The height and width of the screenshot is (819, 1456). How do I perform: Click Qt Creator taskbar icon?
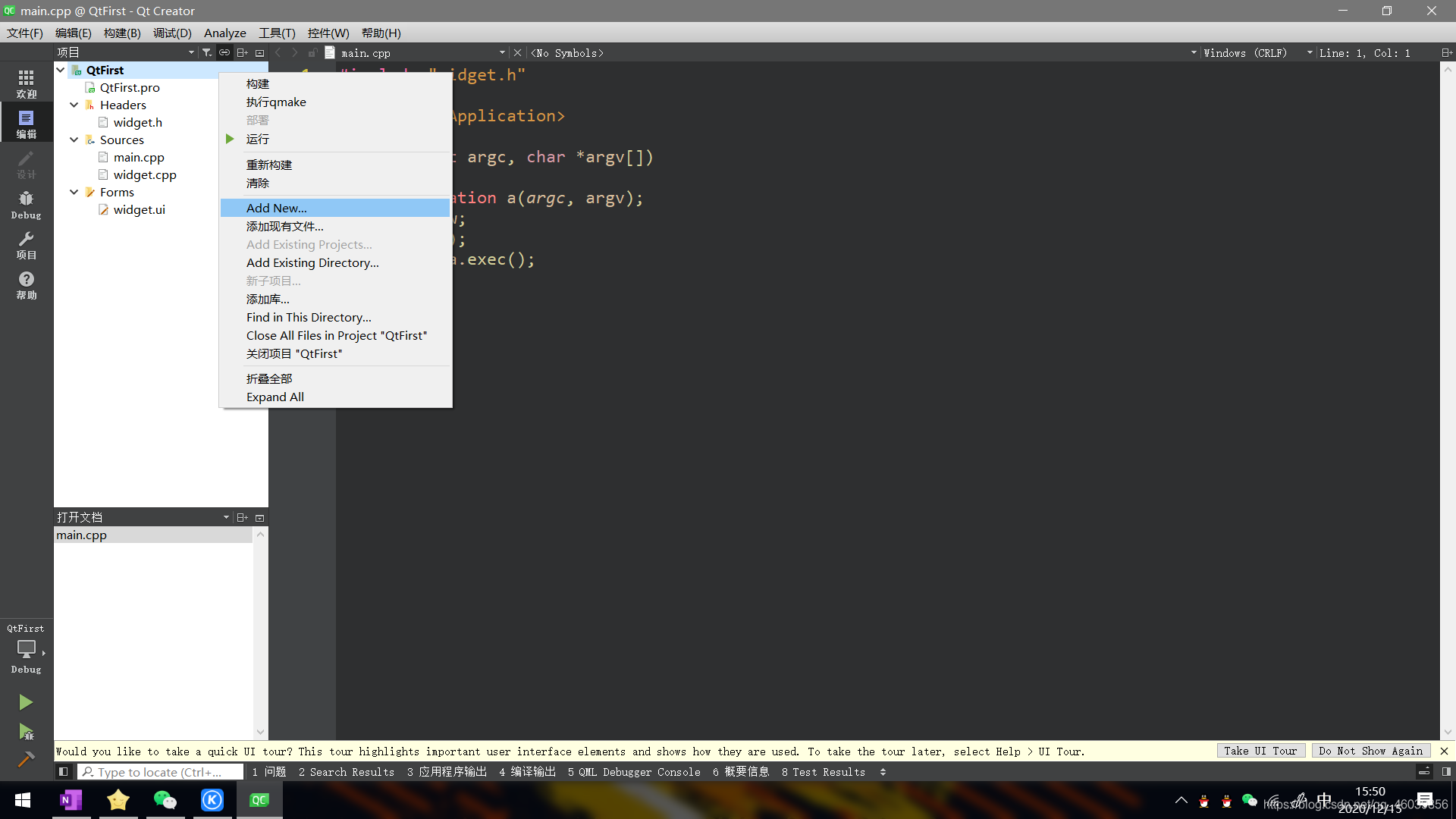[259, 800]
